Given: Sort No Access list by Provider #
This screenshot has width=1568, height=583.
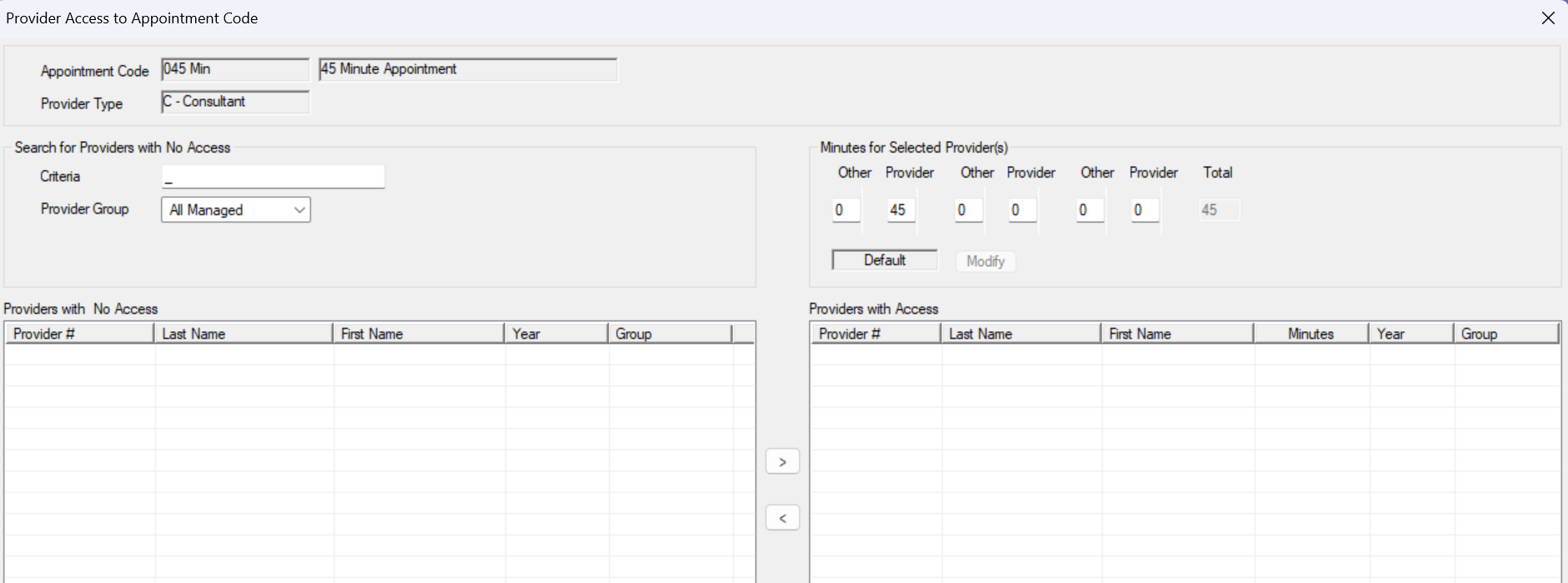Looking at the screenshot, I should coord(79,334).
